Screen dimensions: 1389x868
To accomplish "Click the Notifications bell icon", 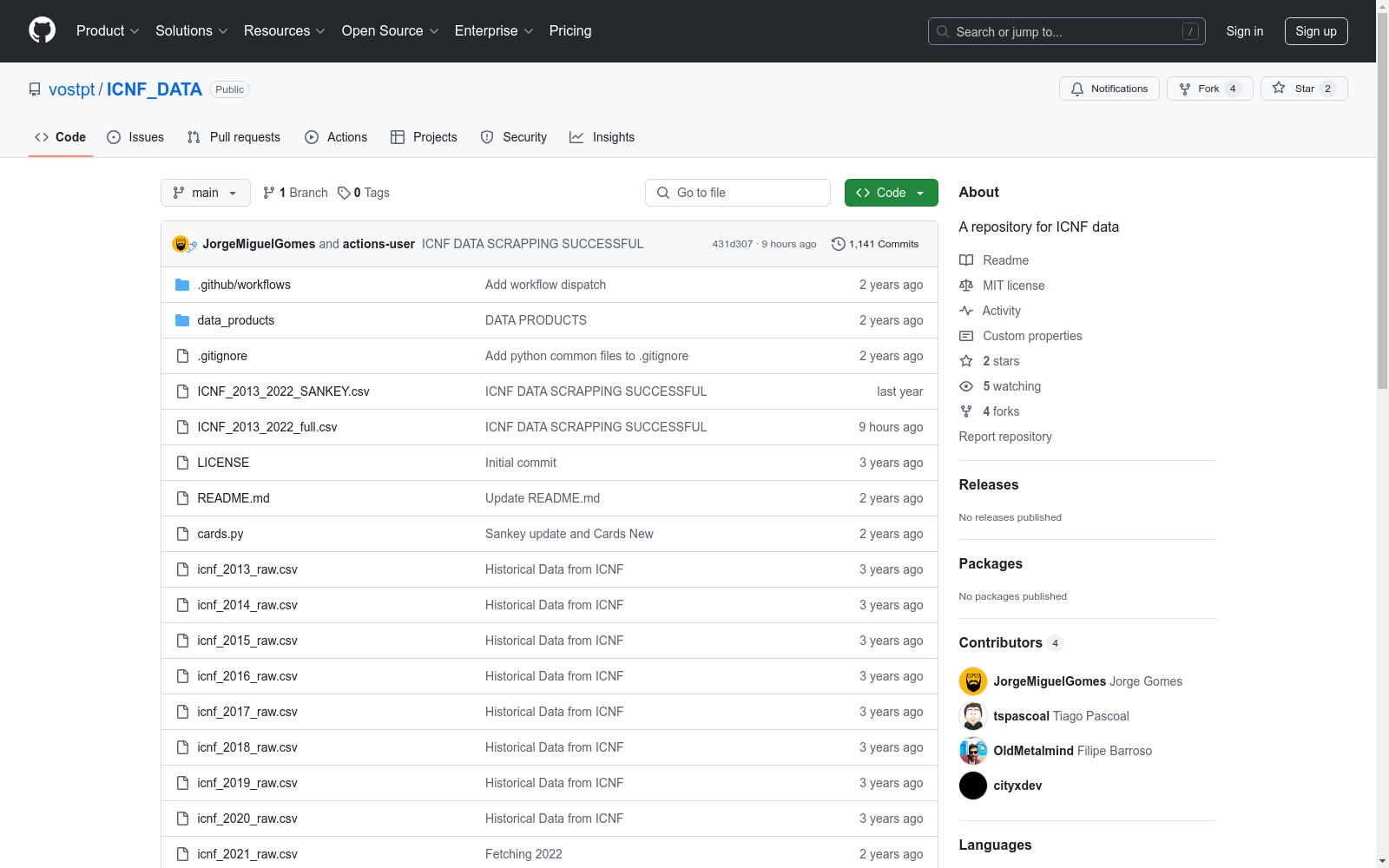I will (1077, 89).
